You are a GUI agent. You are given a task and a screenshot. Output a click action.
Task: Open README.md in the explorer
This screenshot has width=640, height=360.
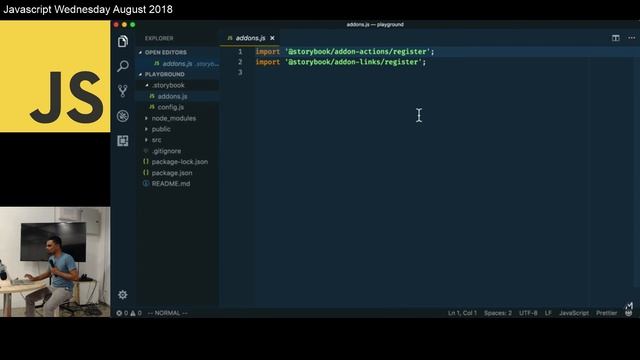[x=171, y=184]
